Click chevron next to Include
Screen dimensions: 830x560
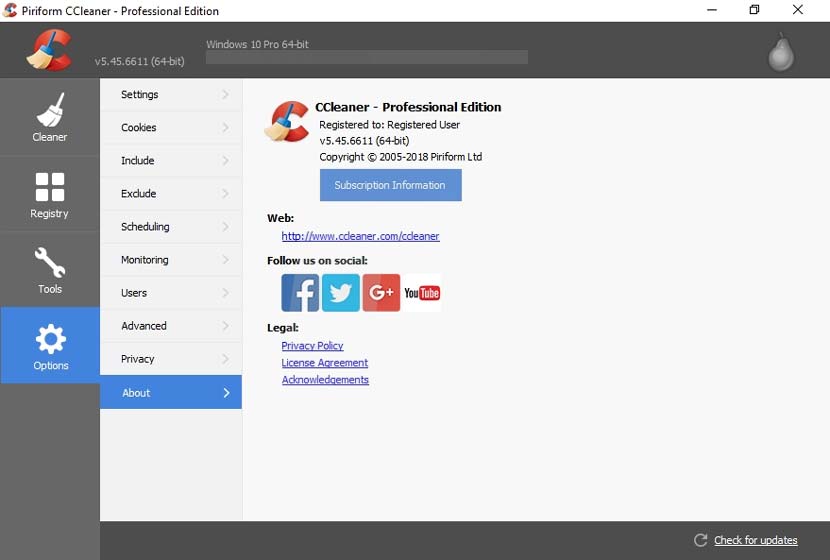[226, 160]
